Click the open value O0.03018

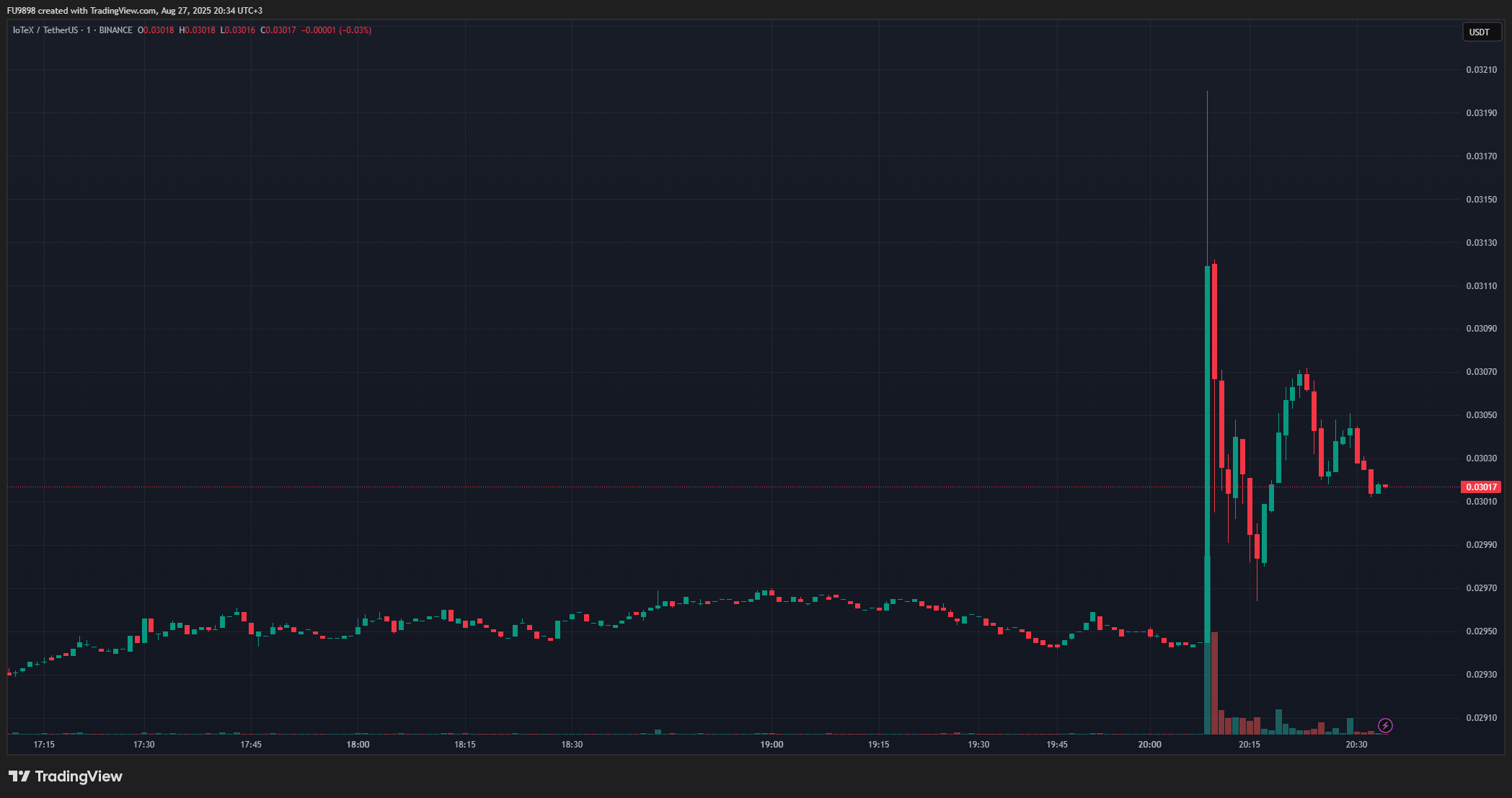pos(156,30)
